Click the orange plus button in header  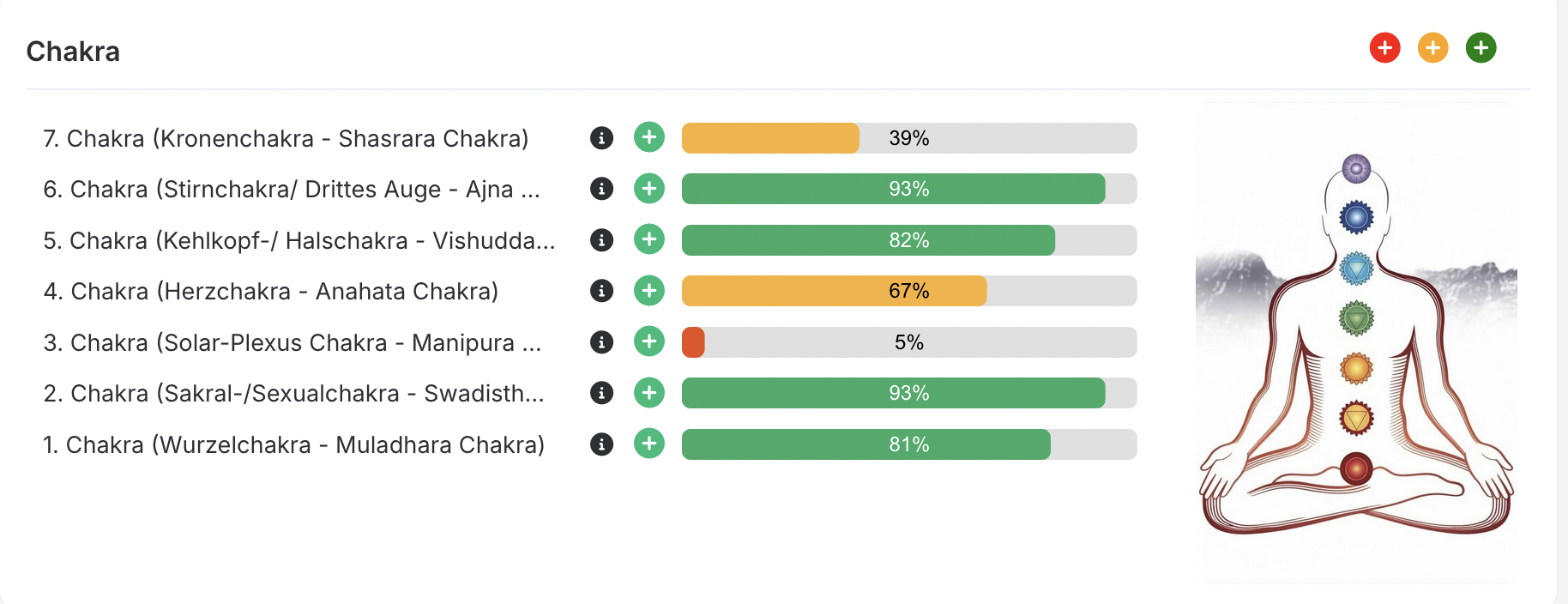click(1432, 48)
